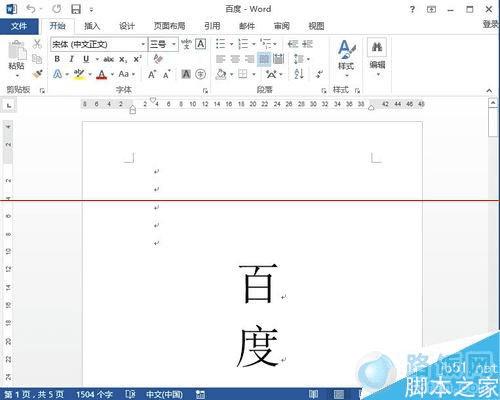This screenshot has width=500, height=400.
Task: Click the Decrease Indent icon
Action: point(293,44)
